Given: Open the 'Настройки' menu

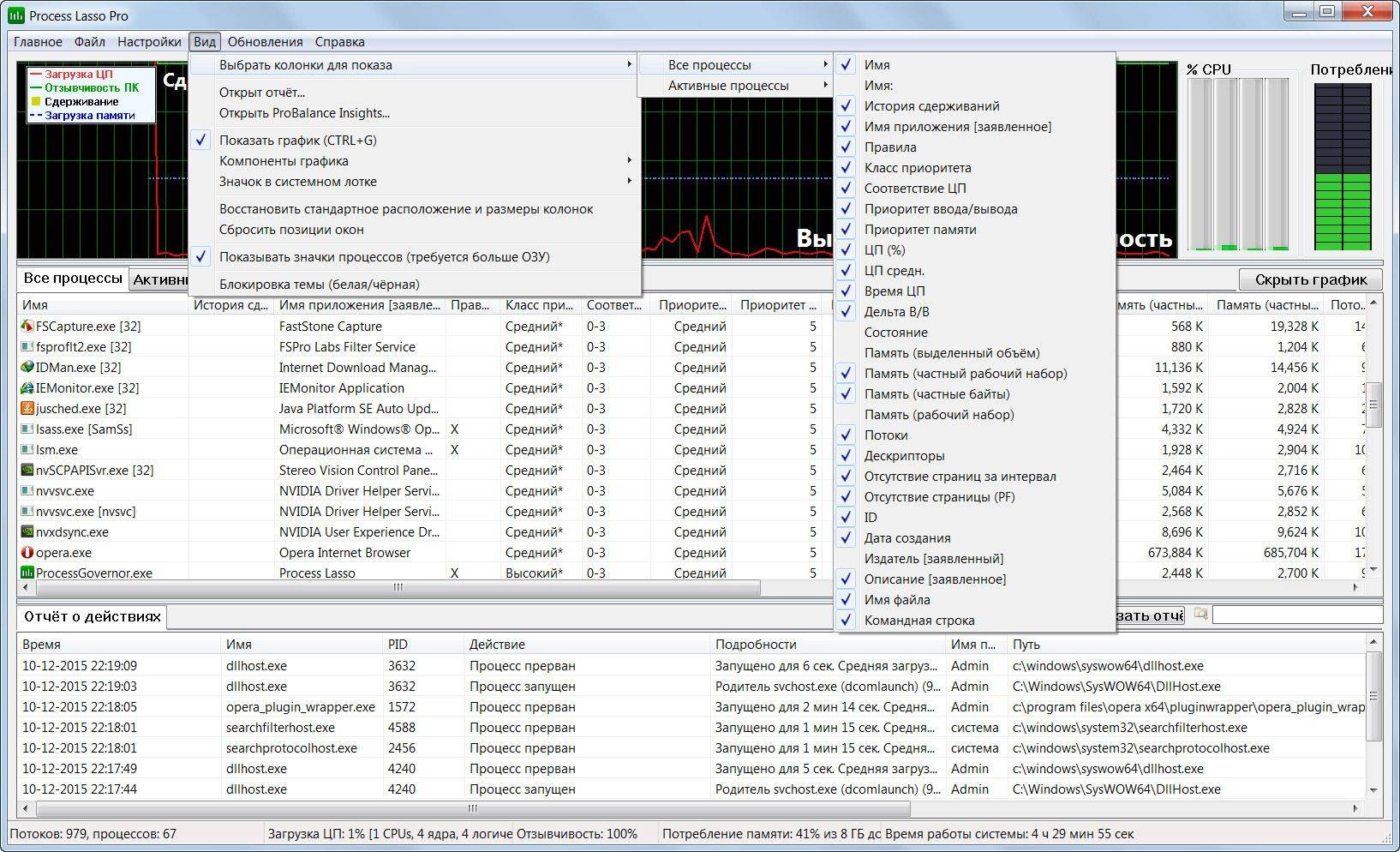Looking at the screenshot, I should tap(149, 41).
